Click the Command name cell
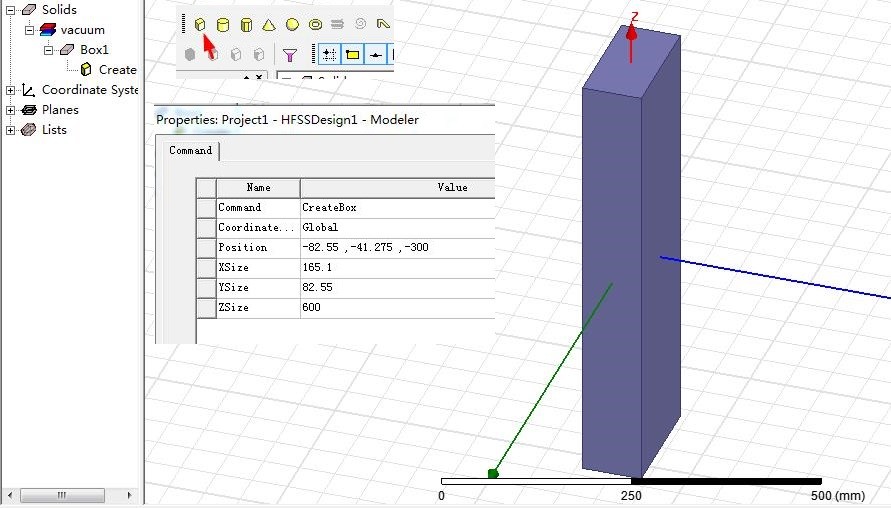 (x=259, y=207)
